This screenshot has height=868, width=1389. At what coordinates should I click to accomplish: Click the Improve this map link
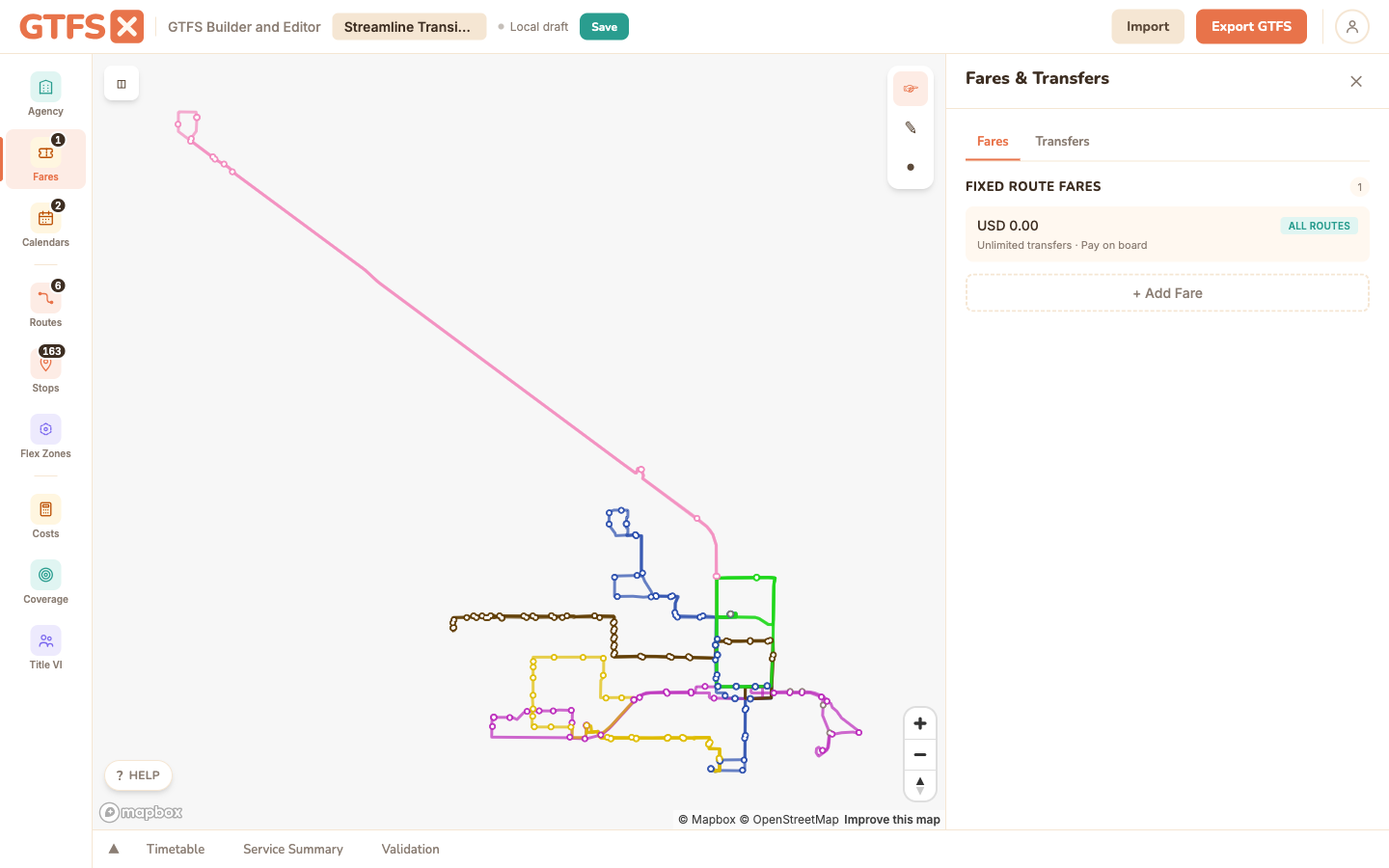[892, 820]
